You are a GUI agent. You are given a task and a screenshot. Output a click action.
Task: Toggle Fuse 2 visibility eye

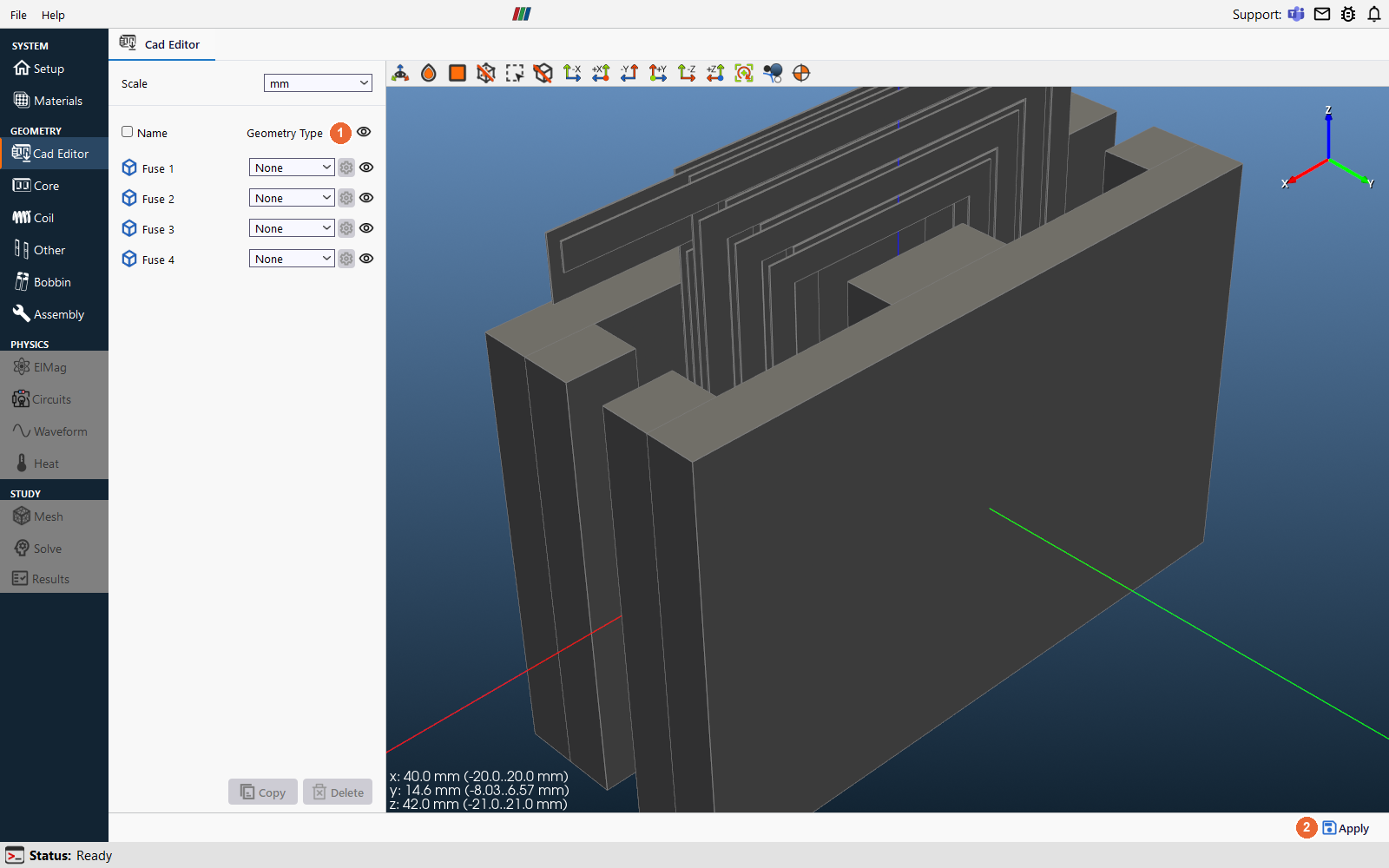point(366,198)
